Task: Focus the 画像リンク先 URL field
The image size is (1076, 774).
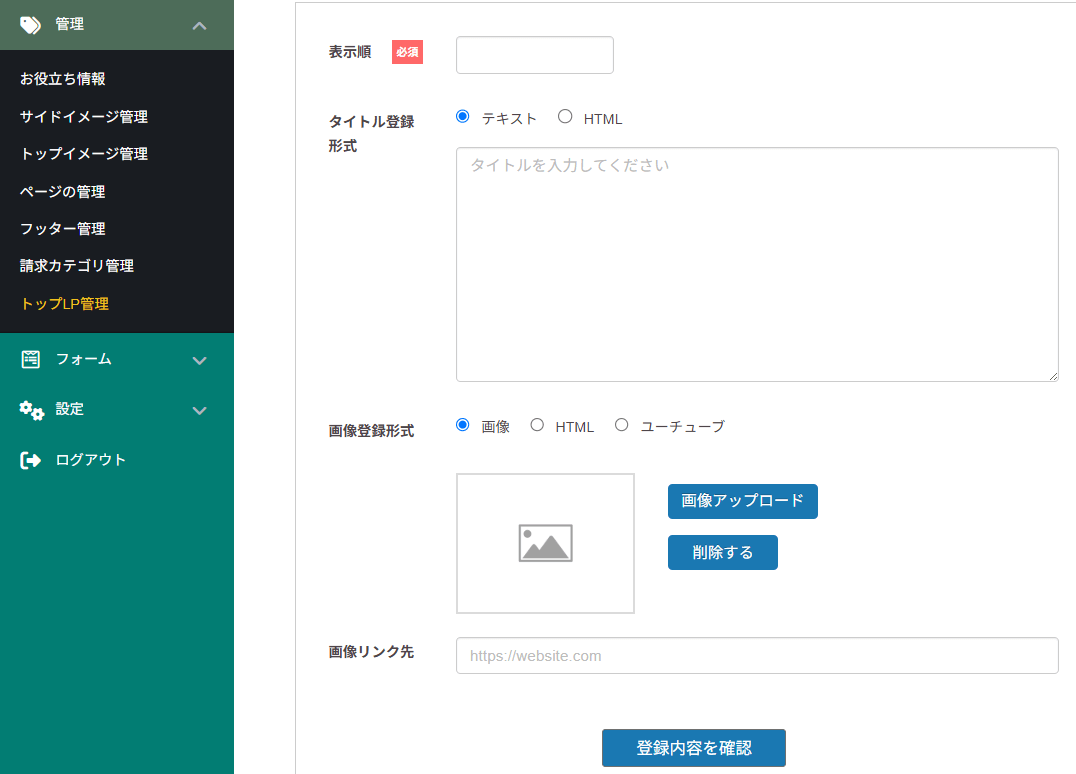Action: click(757, 655)
